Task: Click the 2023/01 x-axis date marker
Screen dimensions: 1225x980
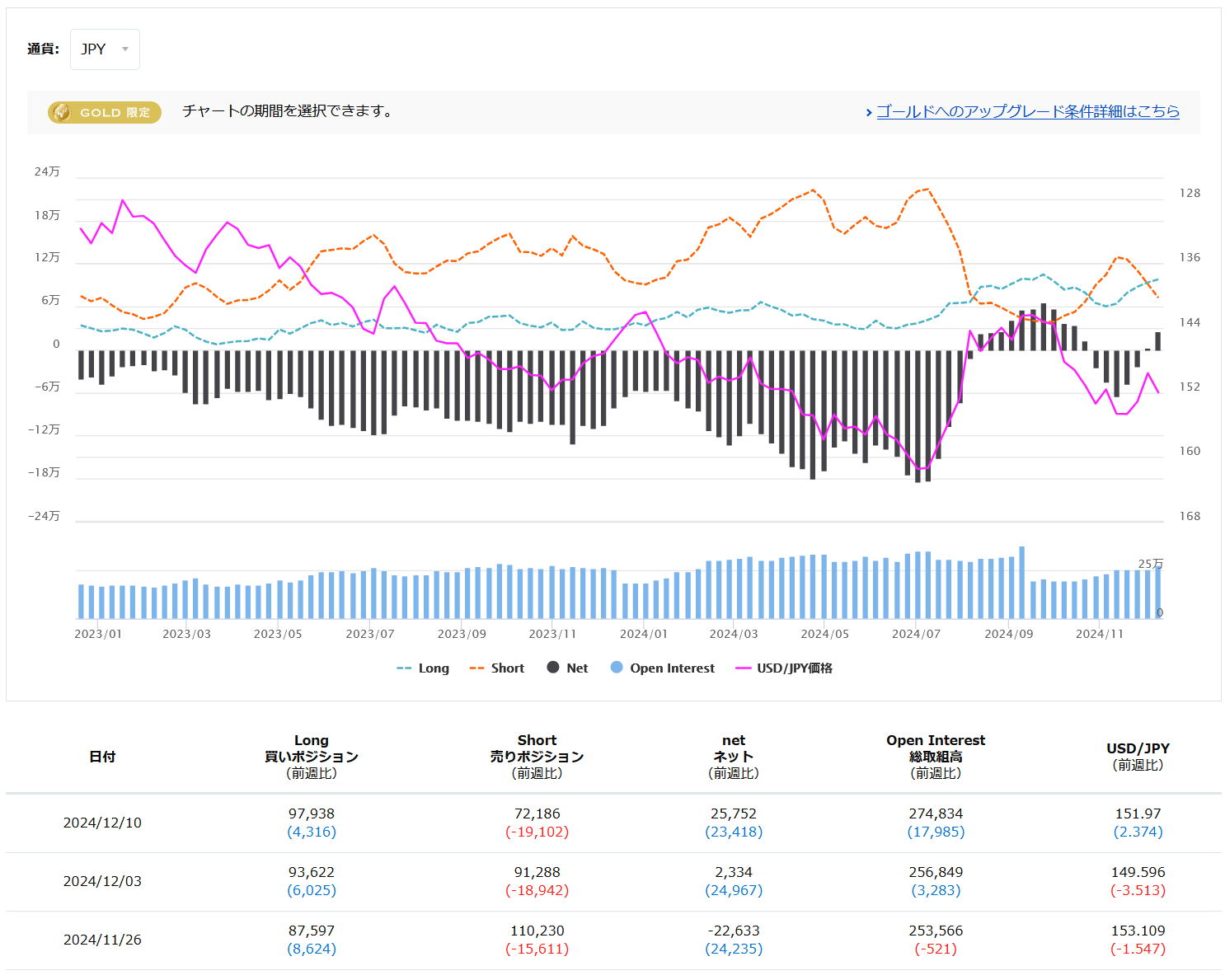Action: [98, 634]
